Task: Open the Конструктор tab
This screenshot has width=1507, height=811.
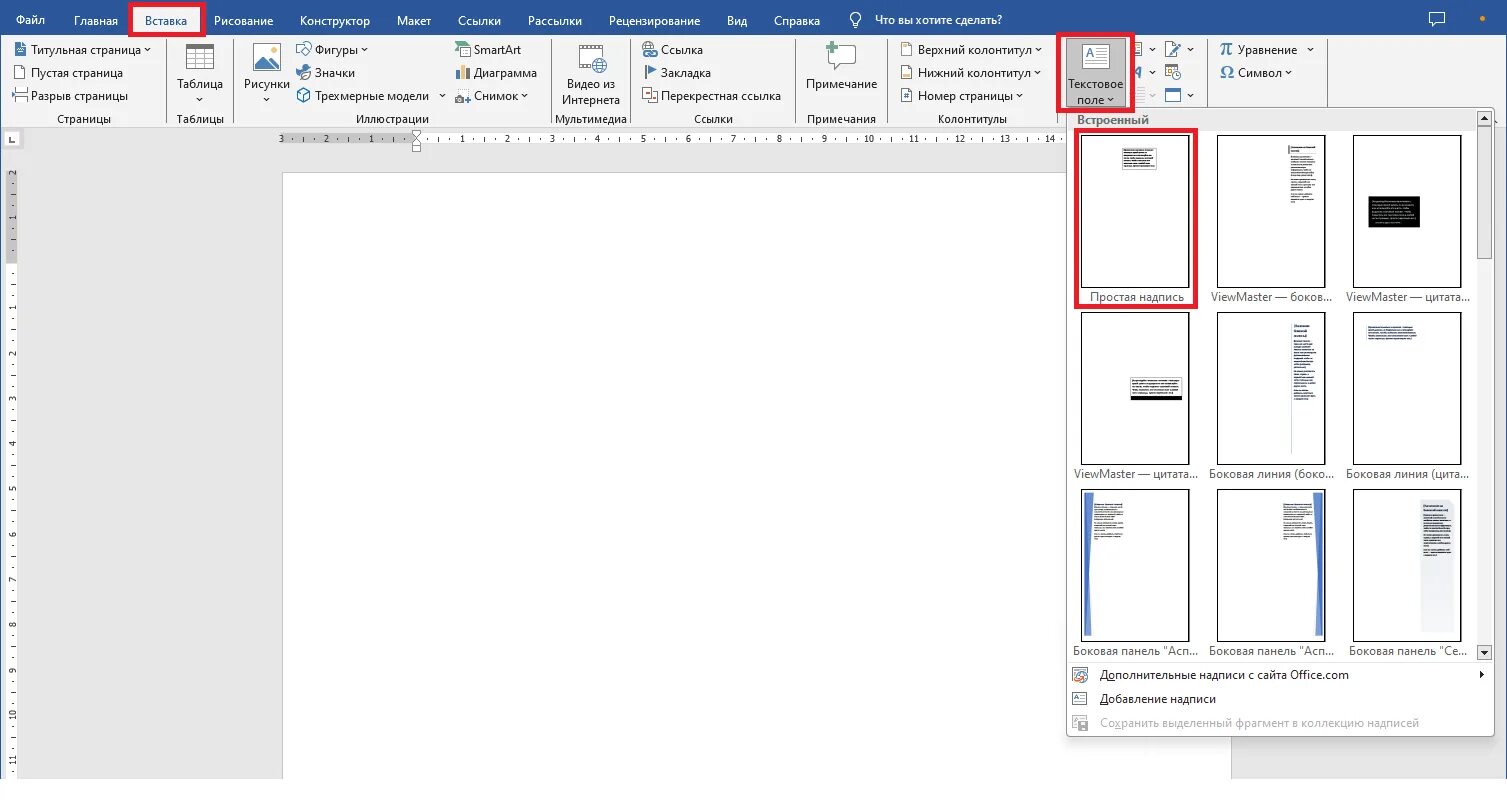Action: pyautogui.click(x=335, y=20)
